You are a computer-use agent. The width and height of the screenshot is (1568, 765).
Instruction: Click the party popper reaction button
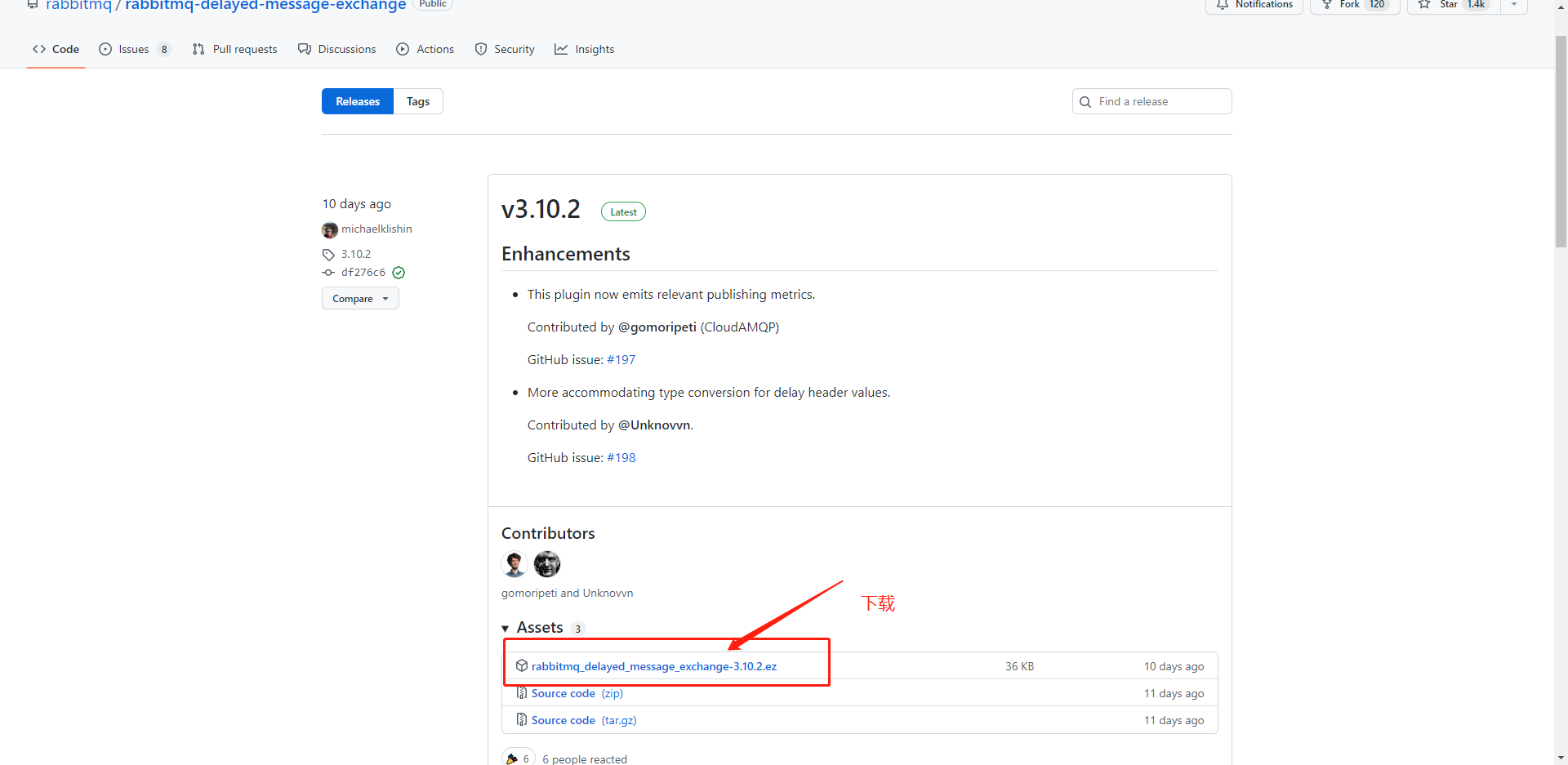pyautogui.click(x=519, y=757)
